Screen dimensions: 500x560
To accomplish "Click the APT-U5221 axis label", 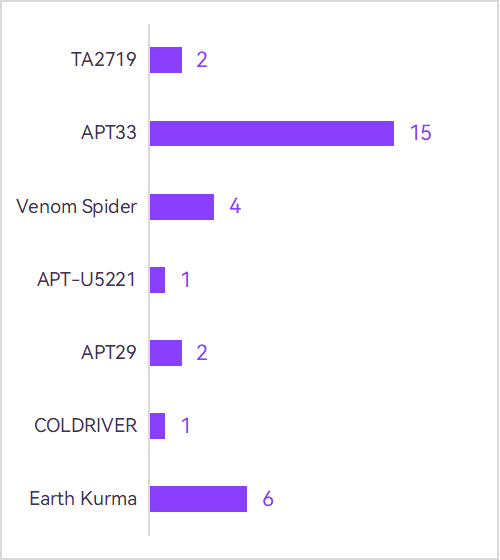I will 86,279.
